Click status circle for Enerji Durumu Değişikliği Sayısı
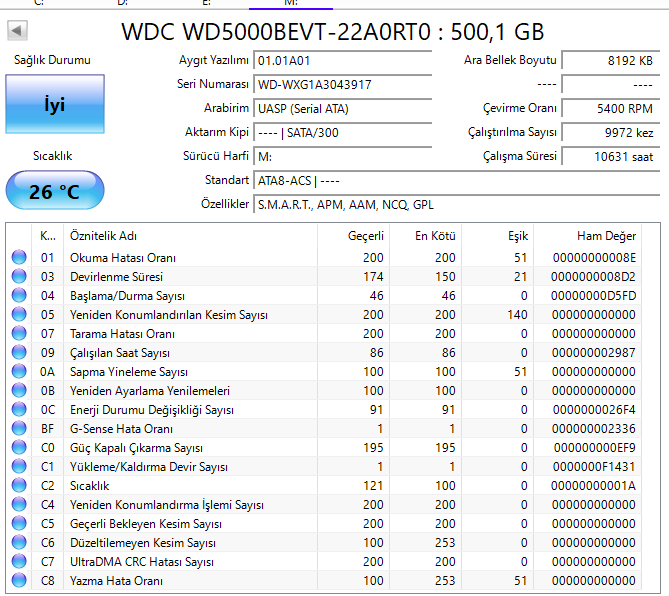 pos(19,409)
